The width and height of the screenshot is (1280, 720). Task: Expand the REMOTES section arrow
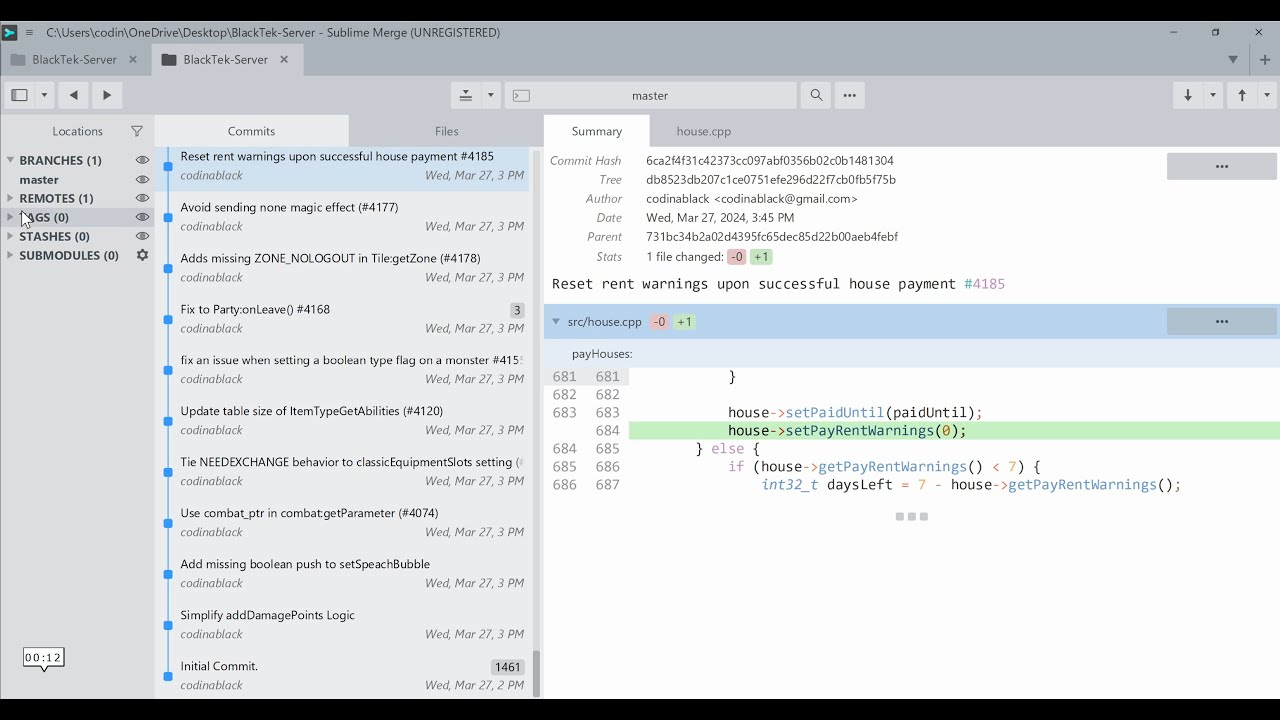tap(10, 198)
